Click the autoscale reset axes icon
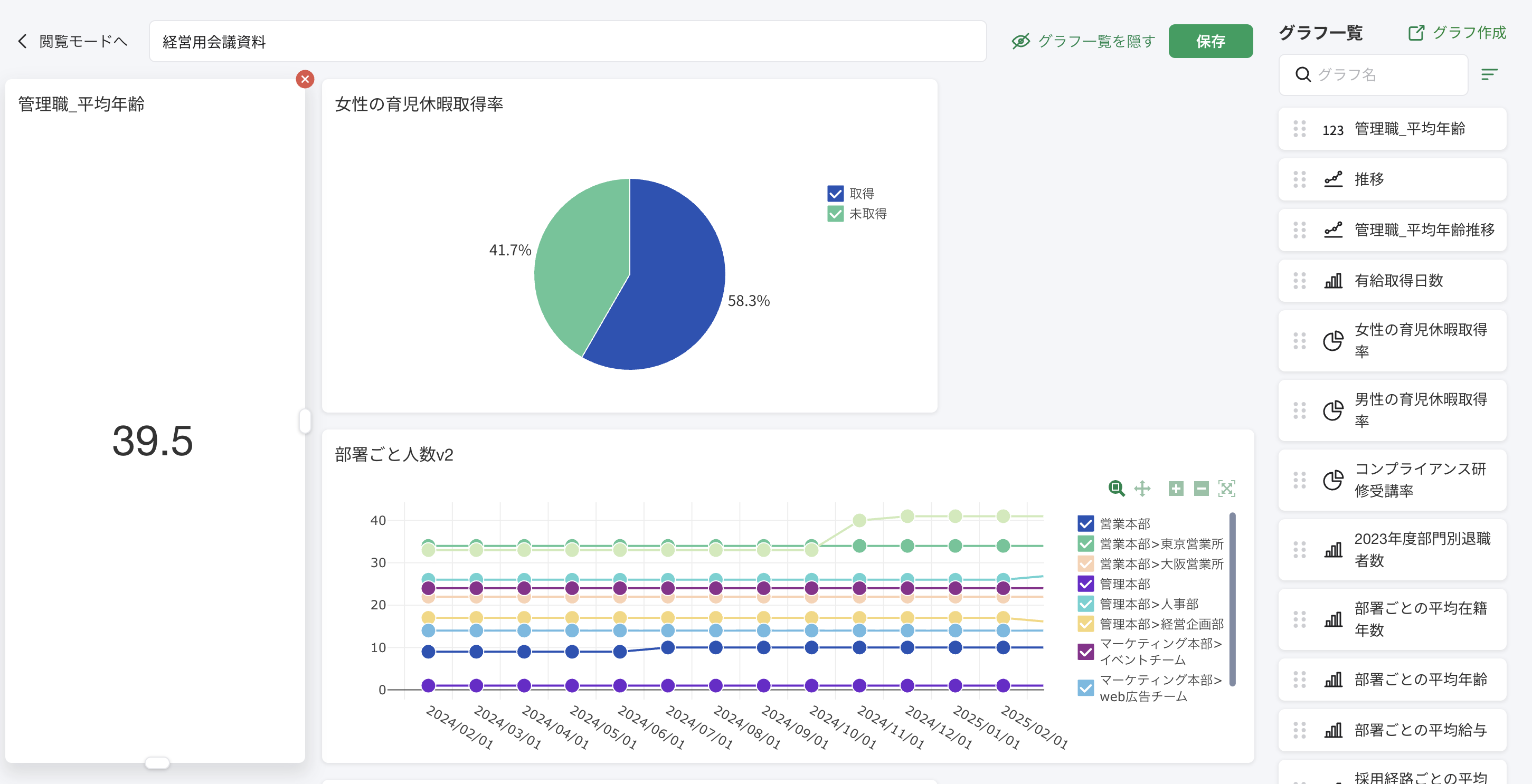The width and height of the screenshot is (1532, 784). [x=1226, y=489]
